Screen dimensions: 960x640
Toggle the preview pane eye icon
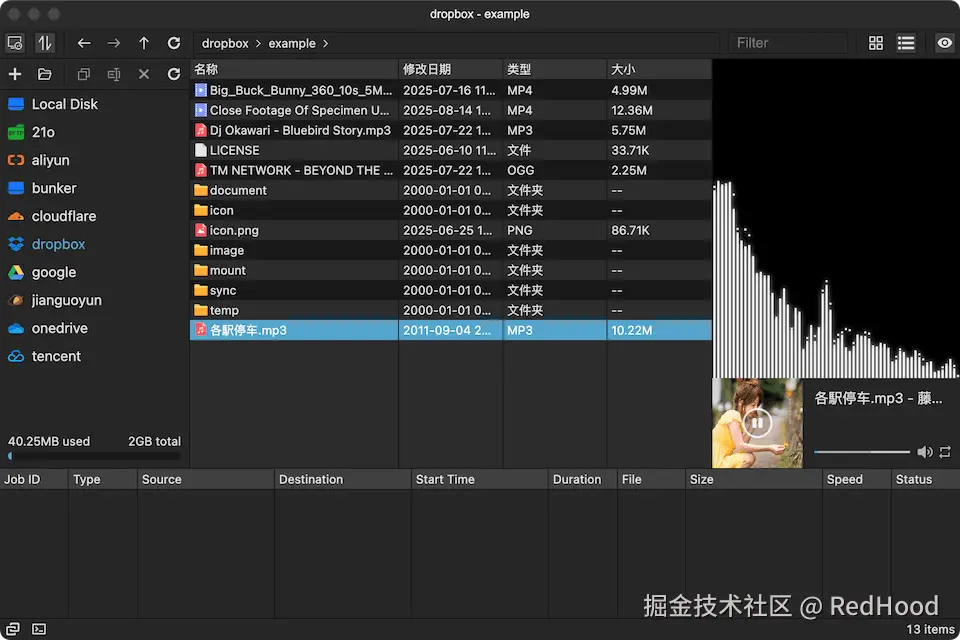tap(943, 43)
